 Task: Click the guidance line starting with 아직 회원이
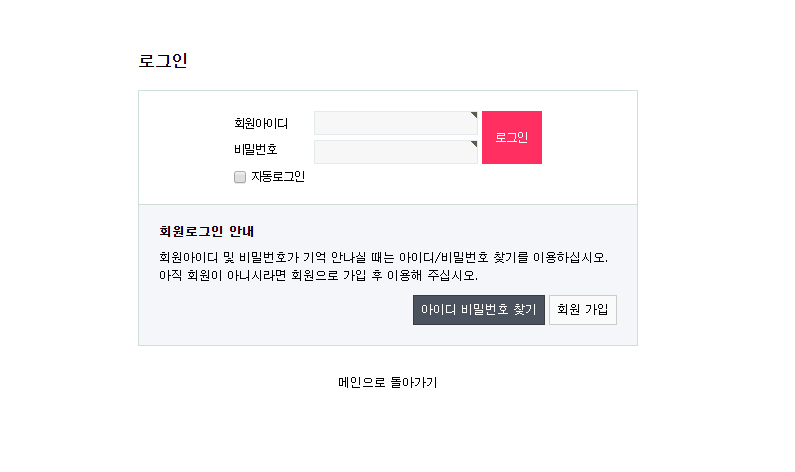click(318, 275)
